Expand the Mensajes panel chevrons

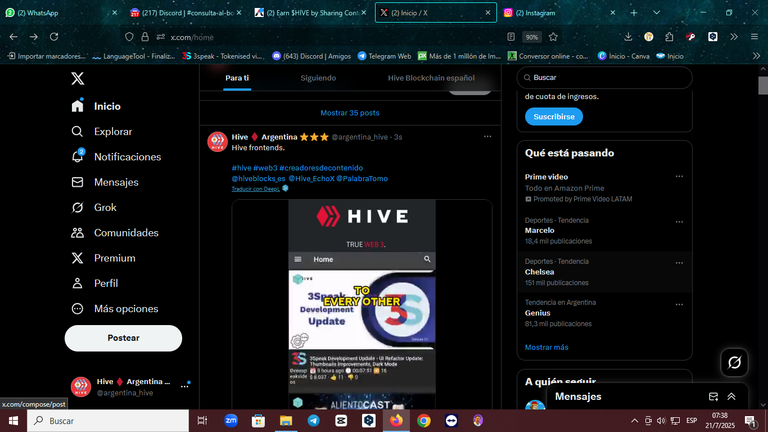(731, 397)
